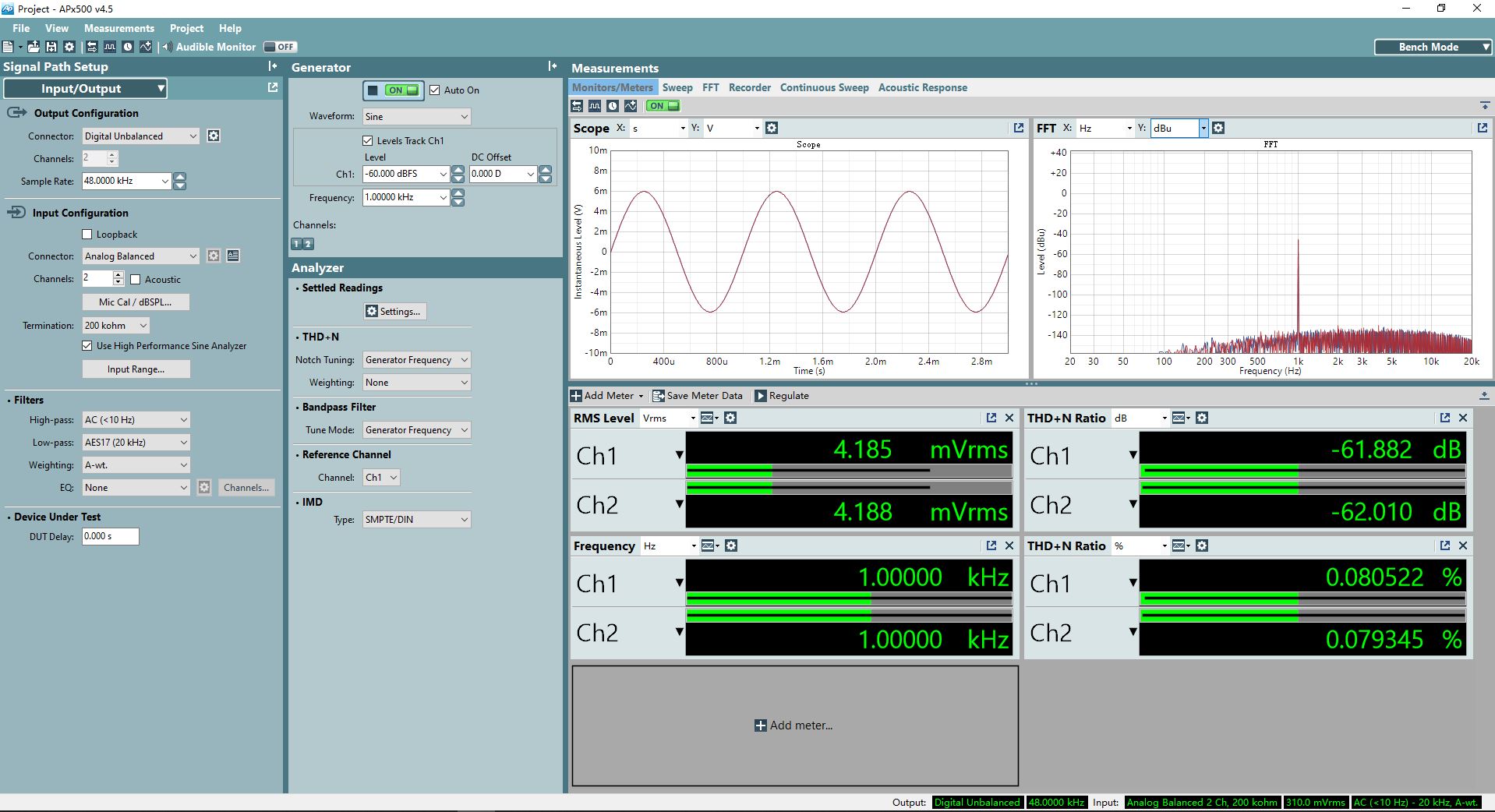Open Output Configuration connector settings gear
Viewport: 1495px width, 812px height.
click(x=214, y=136)
